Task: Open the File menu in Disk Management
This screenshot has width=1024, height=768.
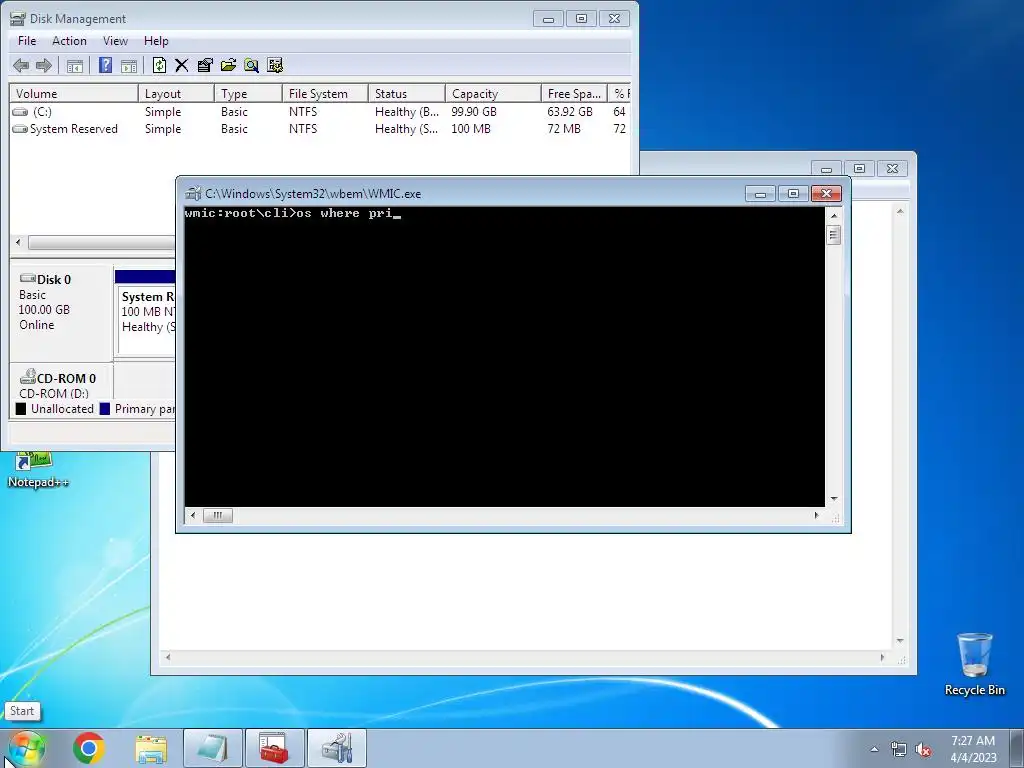Action: click(x=27, y=41)
